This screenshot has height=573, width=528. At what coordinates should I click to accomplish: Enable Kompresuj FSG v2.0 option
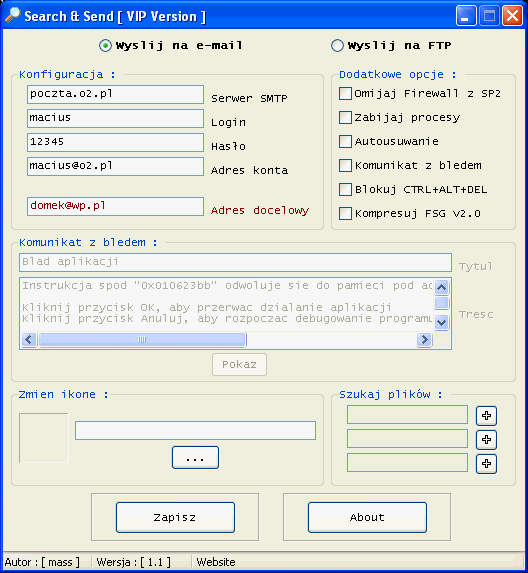[x=345, y=213]
